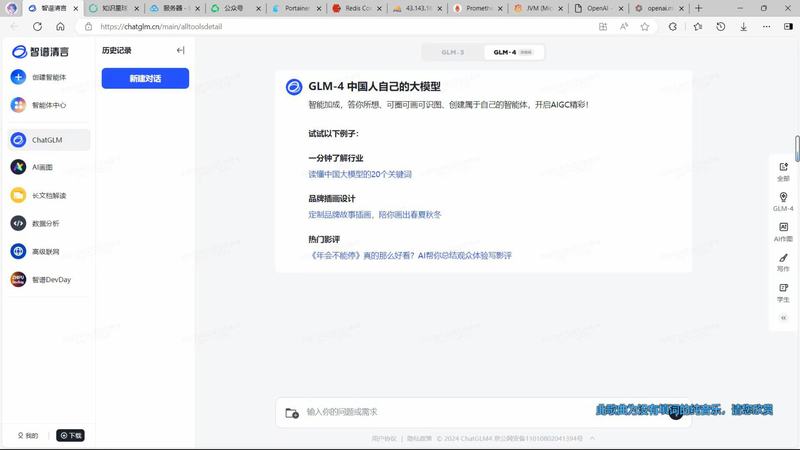Image resolution: width=800 pixels, height=450 pixels.
Task: Open the 数据分析 tool
Action: [35, 223]
